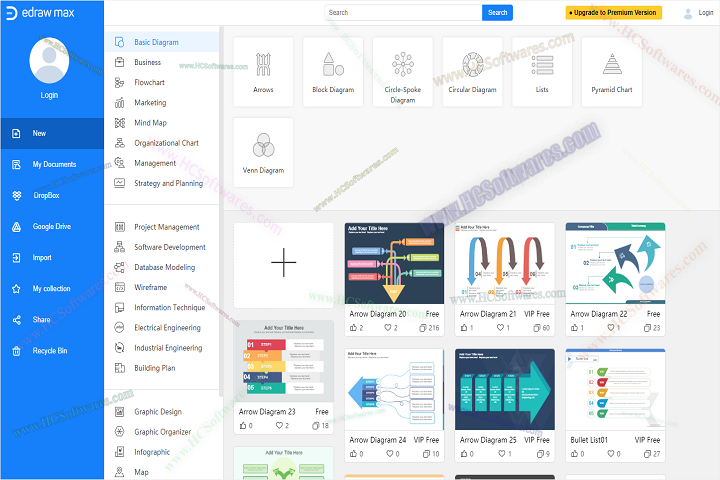Click the Electrical Engineering category icon

(x=119, y=328)
